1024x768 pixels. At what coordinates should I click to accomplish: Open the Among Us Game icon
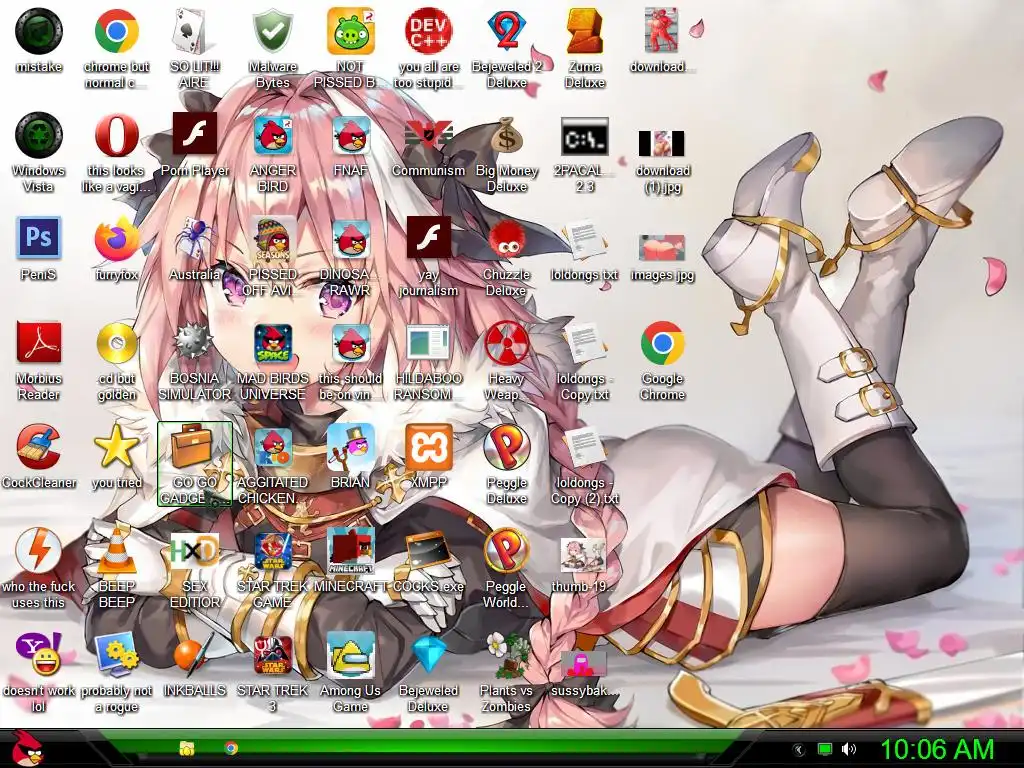coord(351,654)
